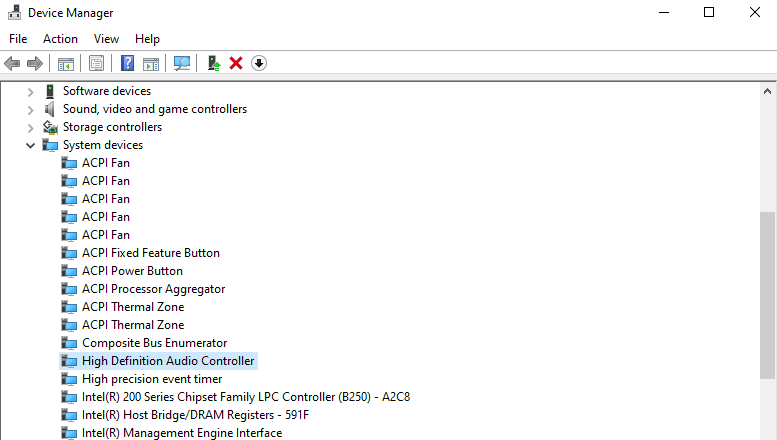Click the Device Manager title bar icon
This screenshot has height=440, width=777.
coord(14,12)
